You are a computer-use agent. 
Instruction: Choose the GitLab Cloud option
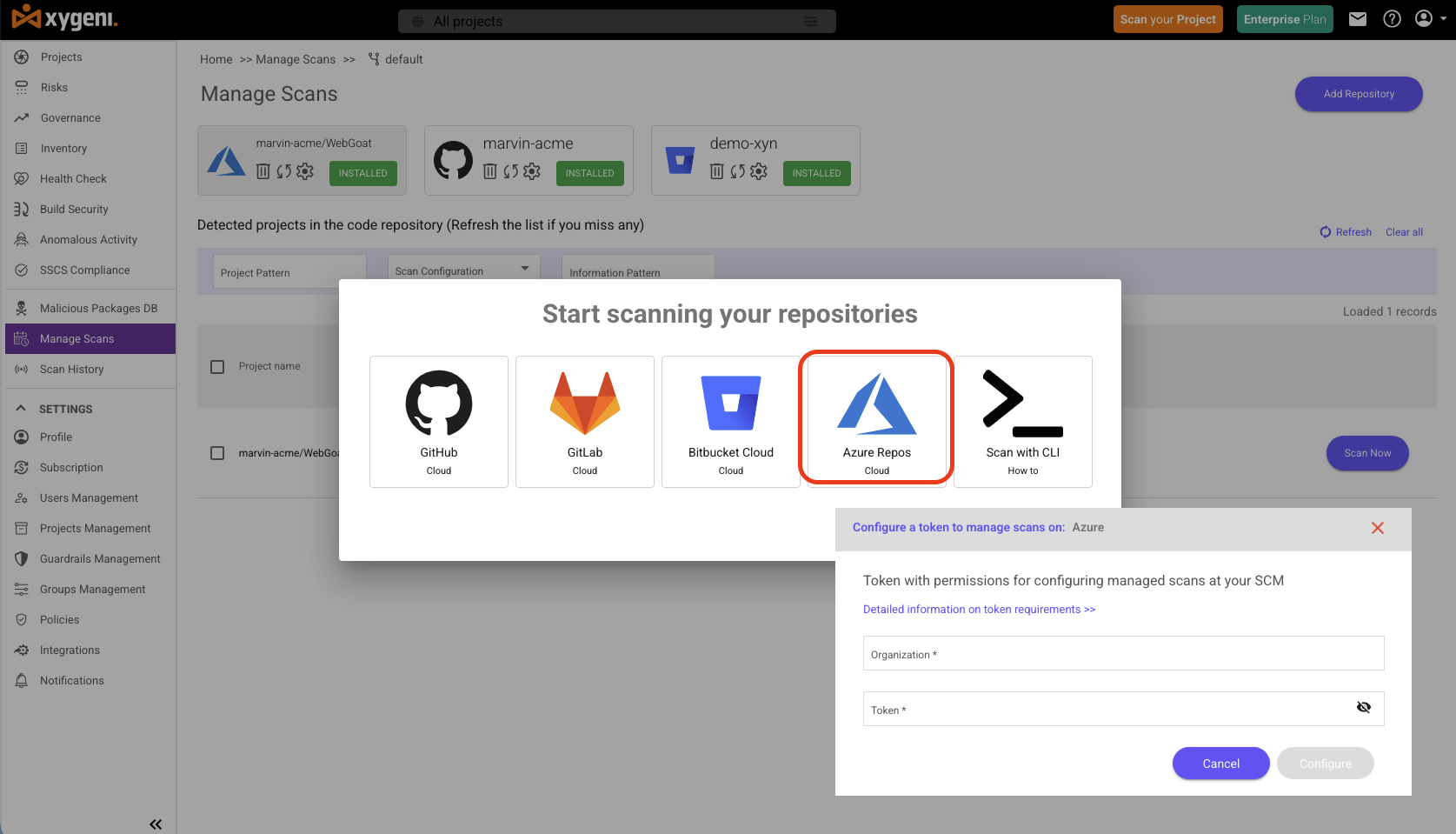click(584, 422)
